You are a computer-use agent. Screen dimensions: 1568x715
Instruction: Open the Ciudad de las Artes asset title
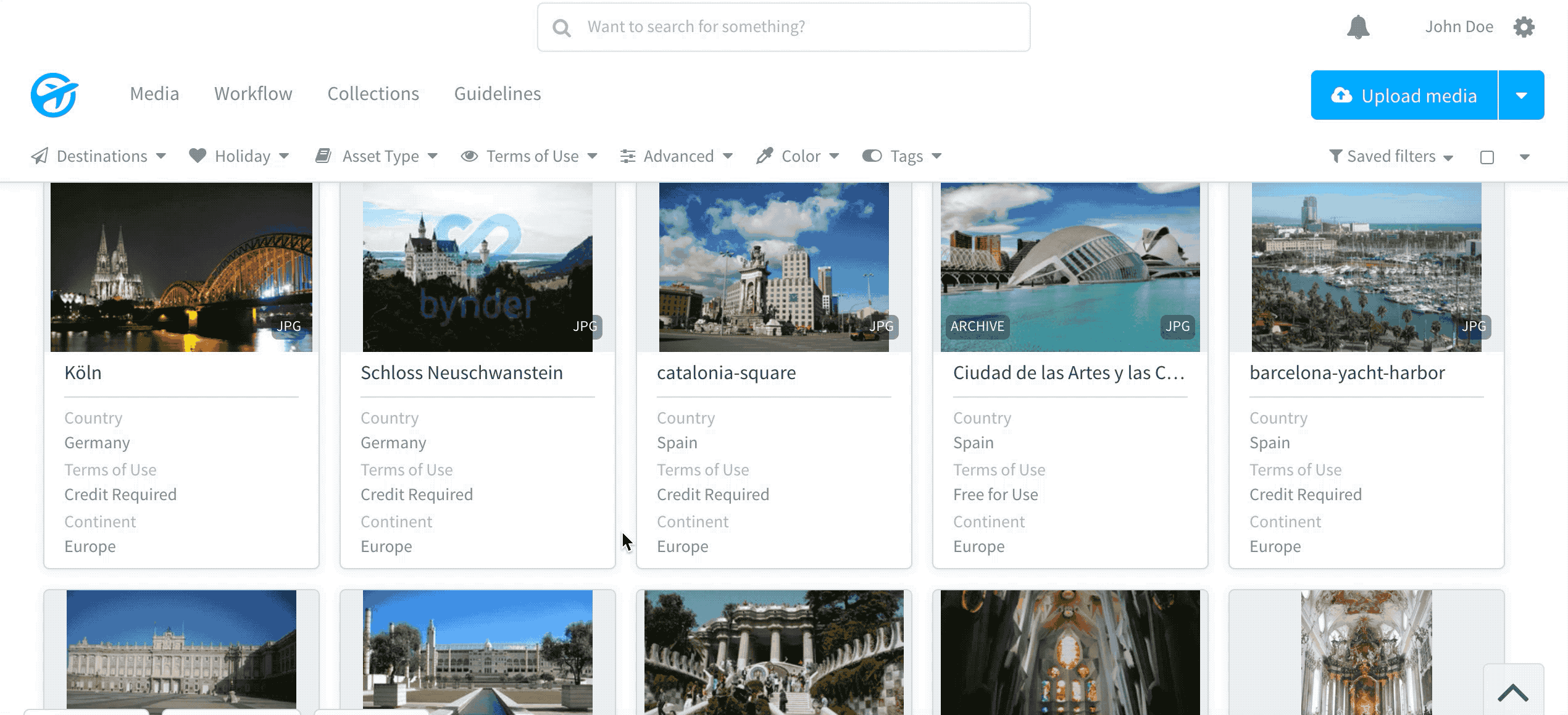tap(1069, 373)
